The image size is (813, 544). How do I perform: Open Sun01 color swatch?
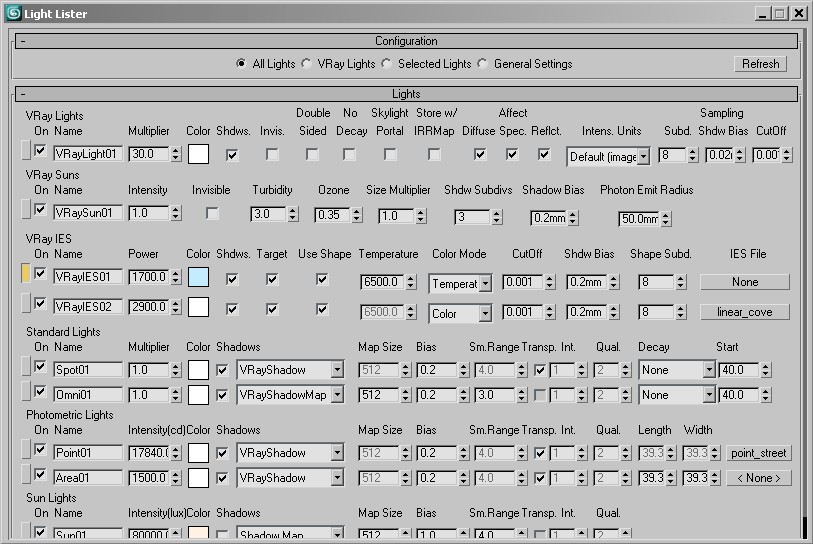click(198, 534)
